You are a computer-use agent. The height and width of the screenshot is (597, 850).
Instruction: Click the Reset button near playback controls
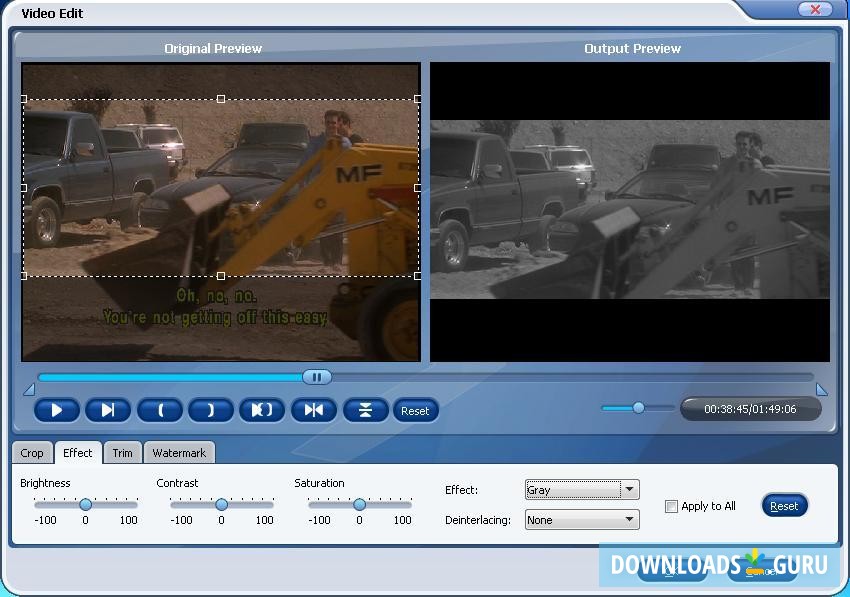click(416, 410)
